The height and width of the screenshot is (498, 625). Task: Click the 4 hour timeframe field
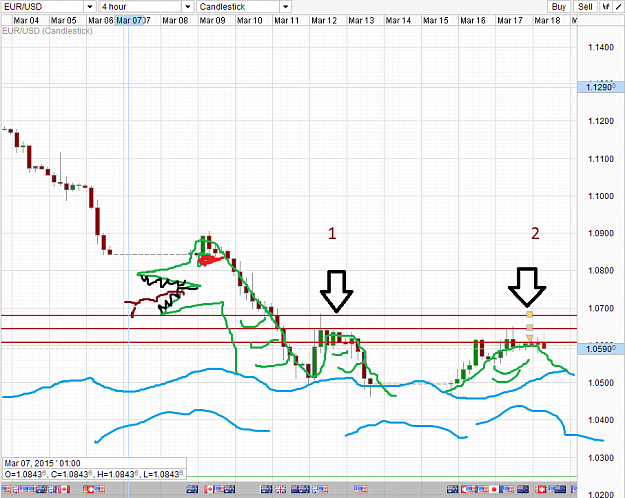tap(141, 7)
